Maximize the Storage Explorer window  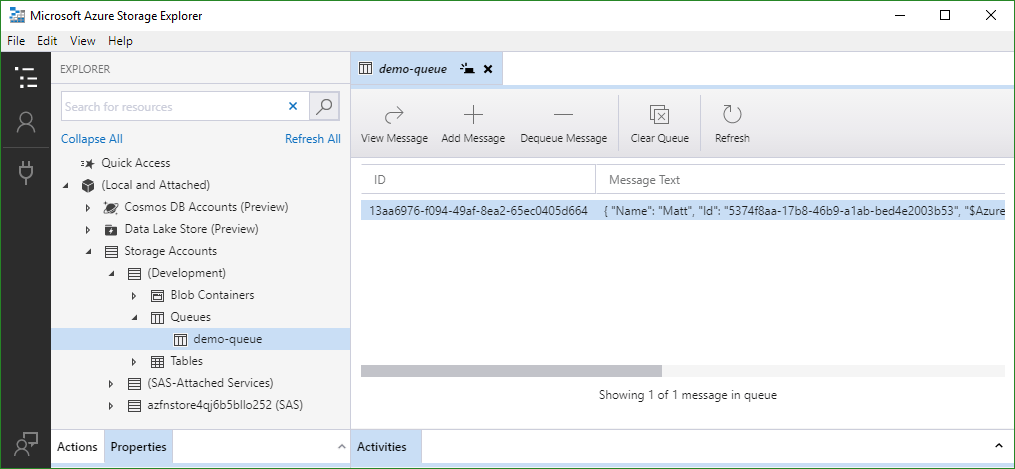945,16
